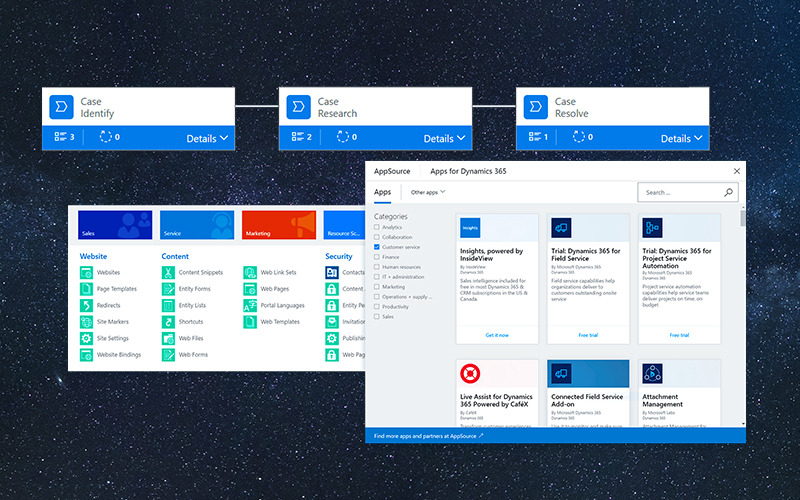Click the Redirects icon
Viewport: 800px width, 500px height.
(x=86, y=305)
